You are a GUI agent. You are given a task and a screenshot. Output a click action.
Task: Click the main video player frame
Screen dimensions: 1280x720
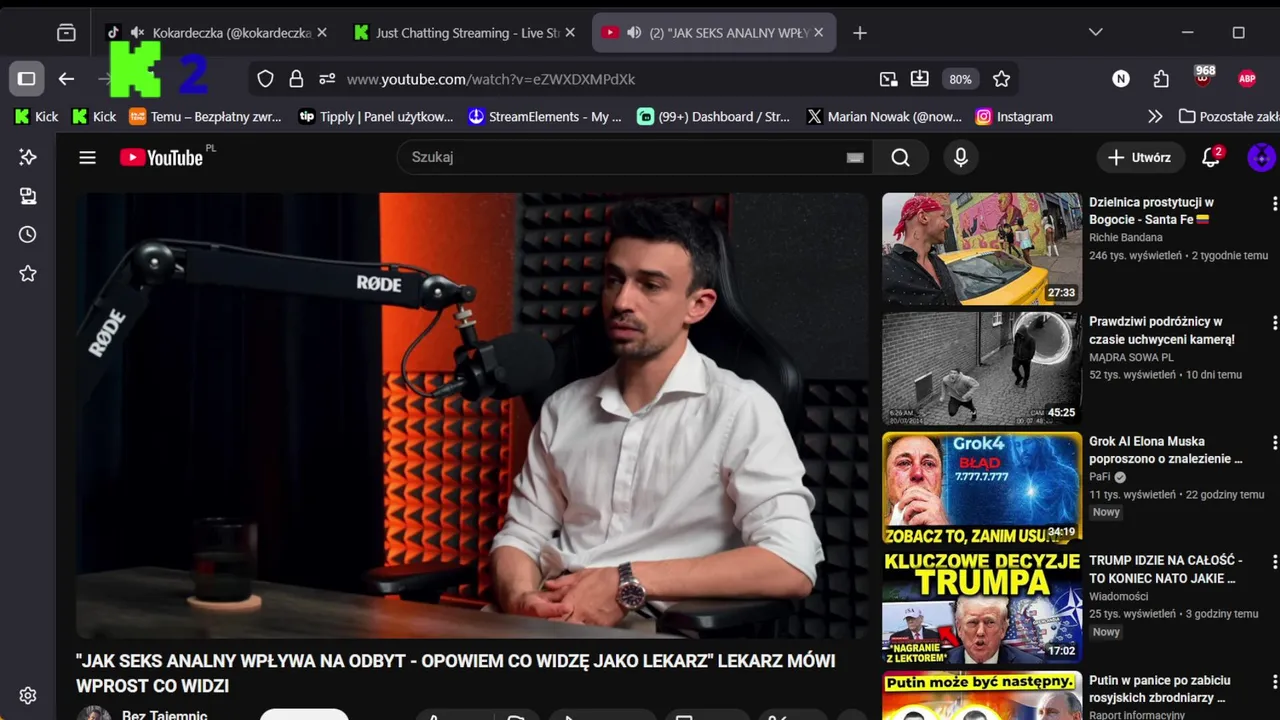(x=473, y=415)
